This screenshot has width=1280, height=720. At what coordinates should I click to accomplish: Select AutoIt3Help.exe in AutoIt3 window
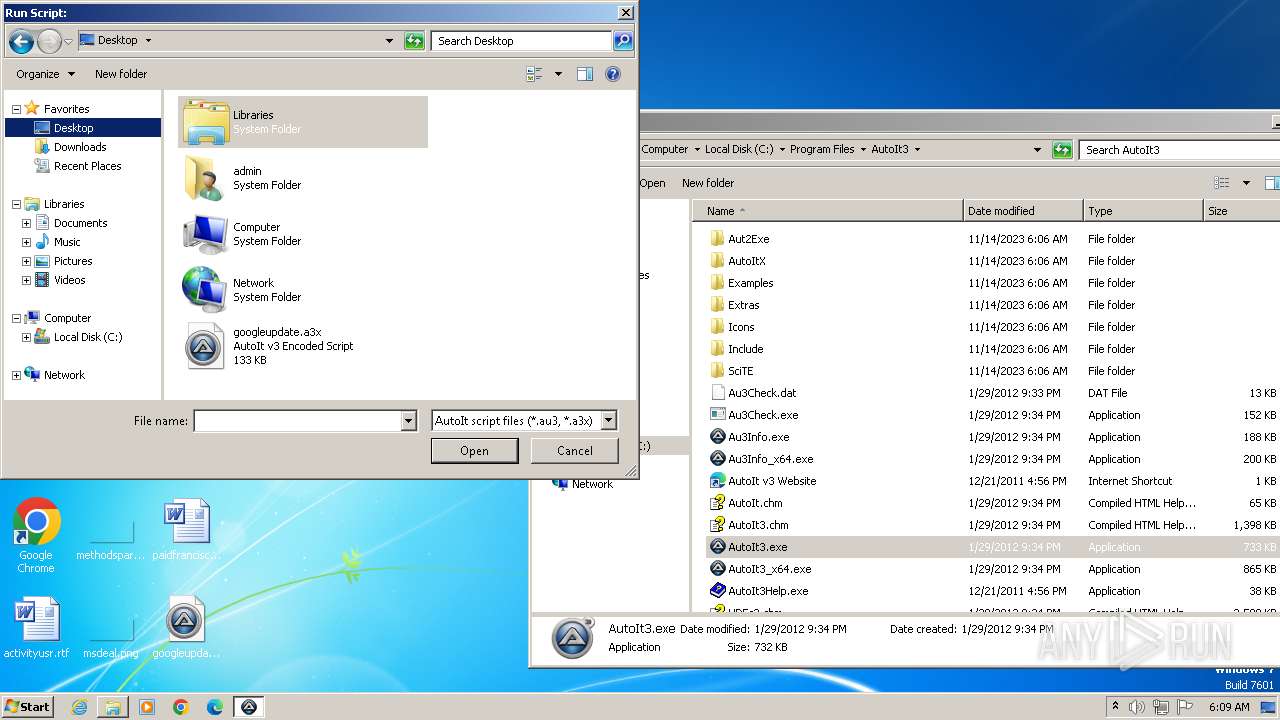point(768,591)
